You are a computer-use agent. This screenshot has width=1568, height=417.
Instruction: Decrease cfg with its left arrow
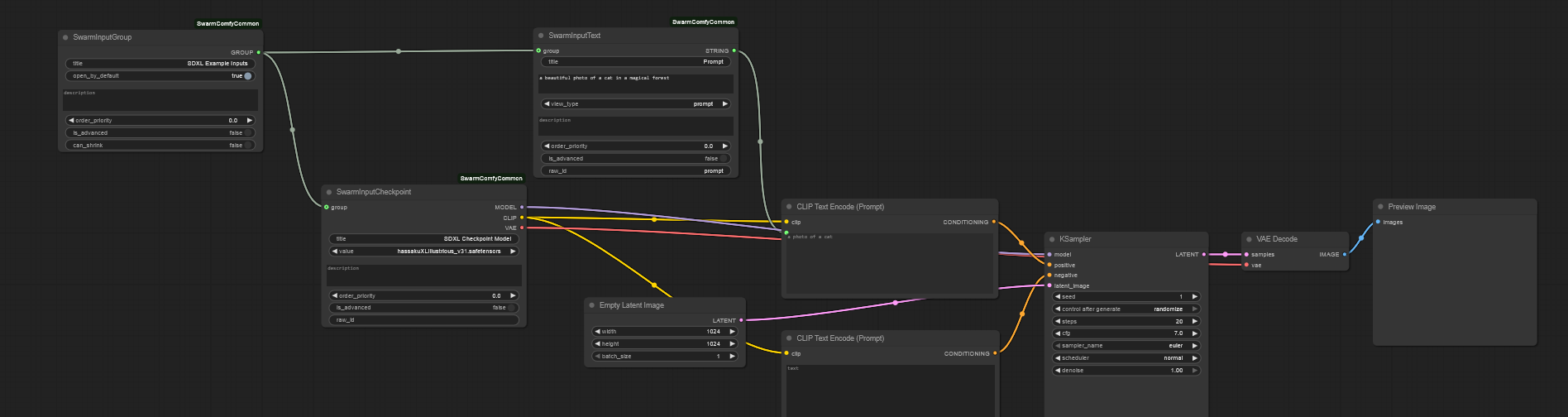coord(1058,333)
